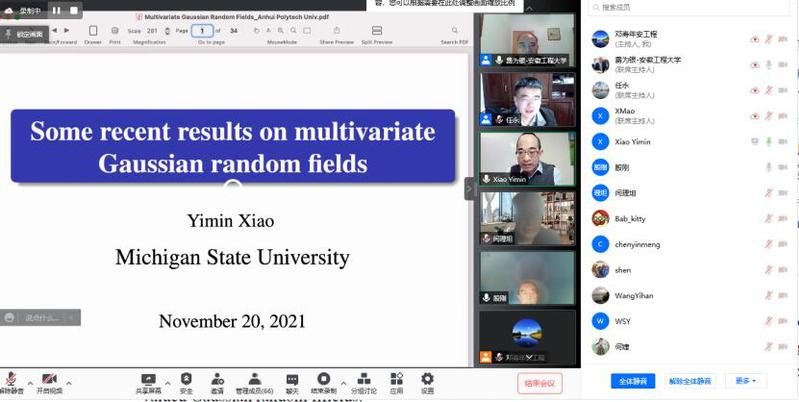Pause the meeting recording
This screenshot has height=402, width=799.
coord(56,10)
